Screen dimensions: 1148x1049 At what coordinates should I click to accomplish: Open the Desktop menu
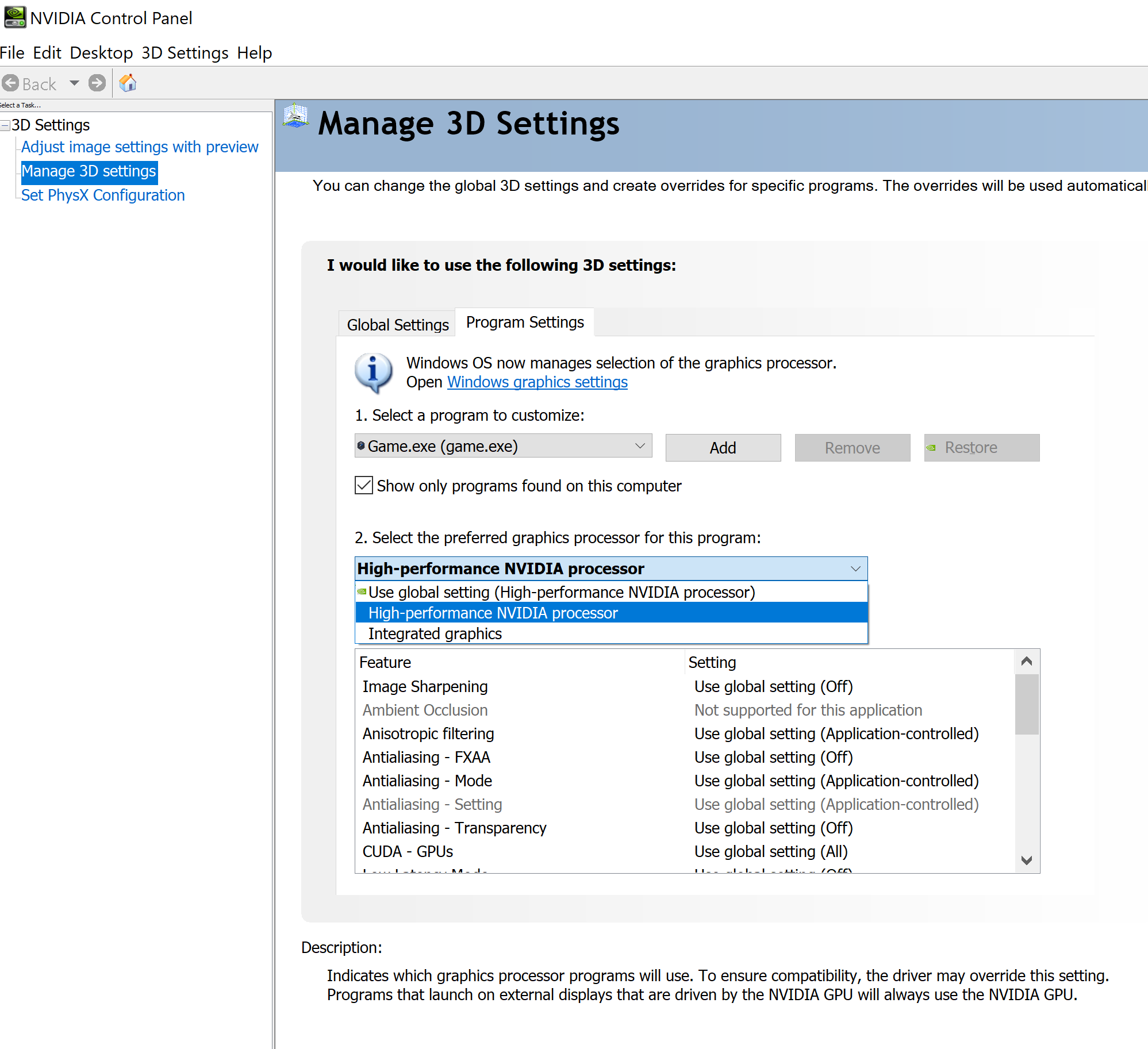click(101, 53)
